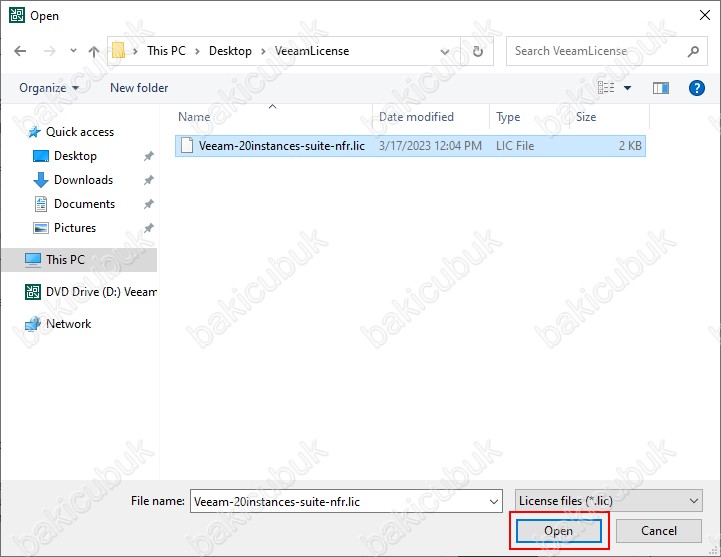Click Veeam icon in title bar
721x557 pixels.
pos(17,15)
